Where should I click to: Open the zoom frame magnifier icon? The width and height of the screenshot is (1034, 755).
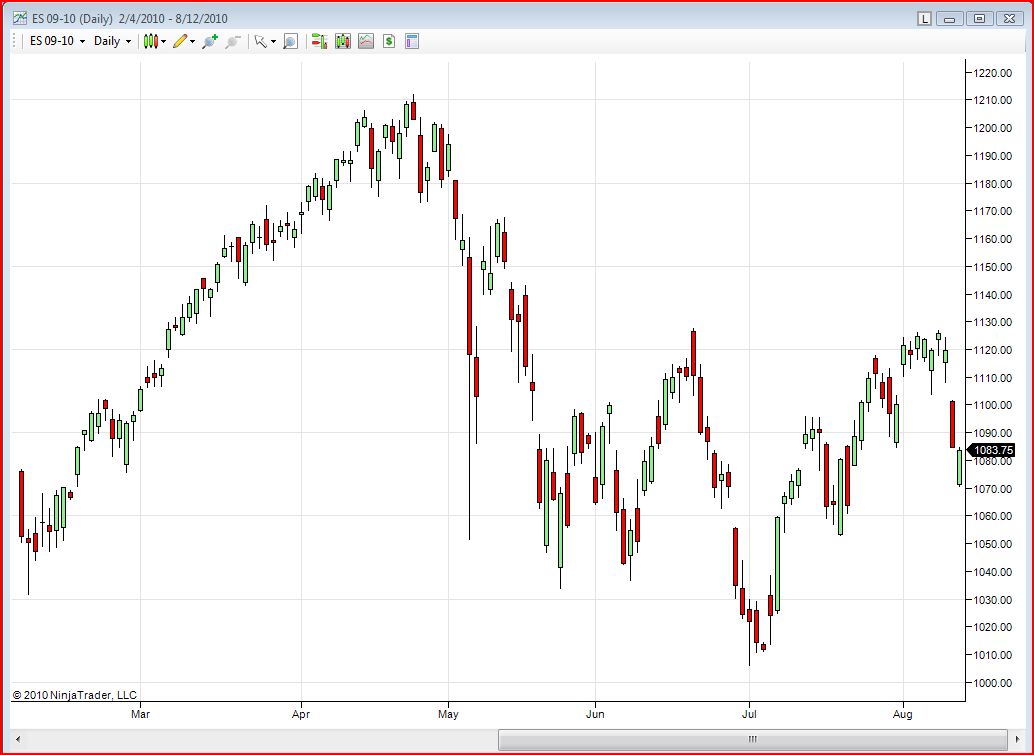[290, 42]
